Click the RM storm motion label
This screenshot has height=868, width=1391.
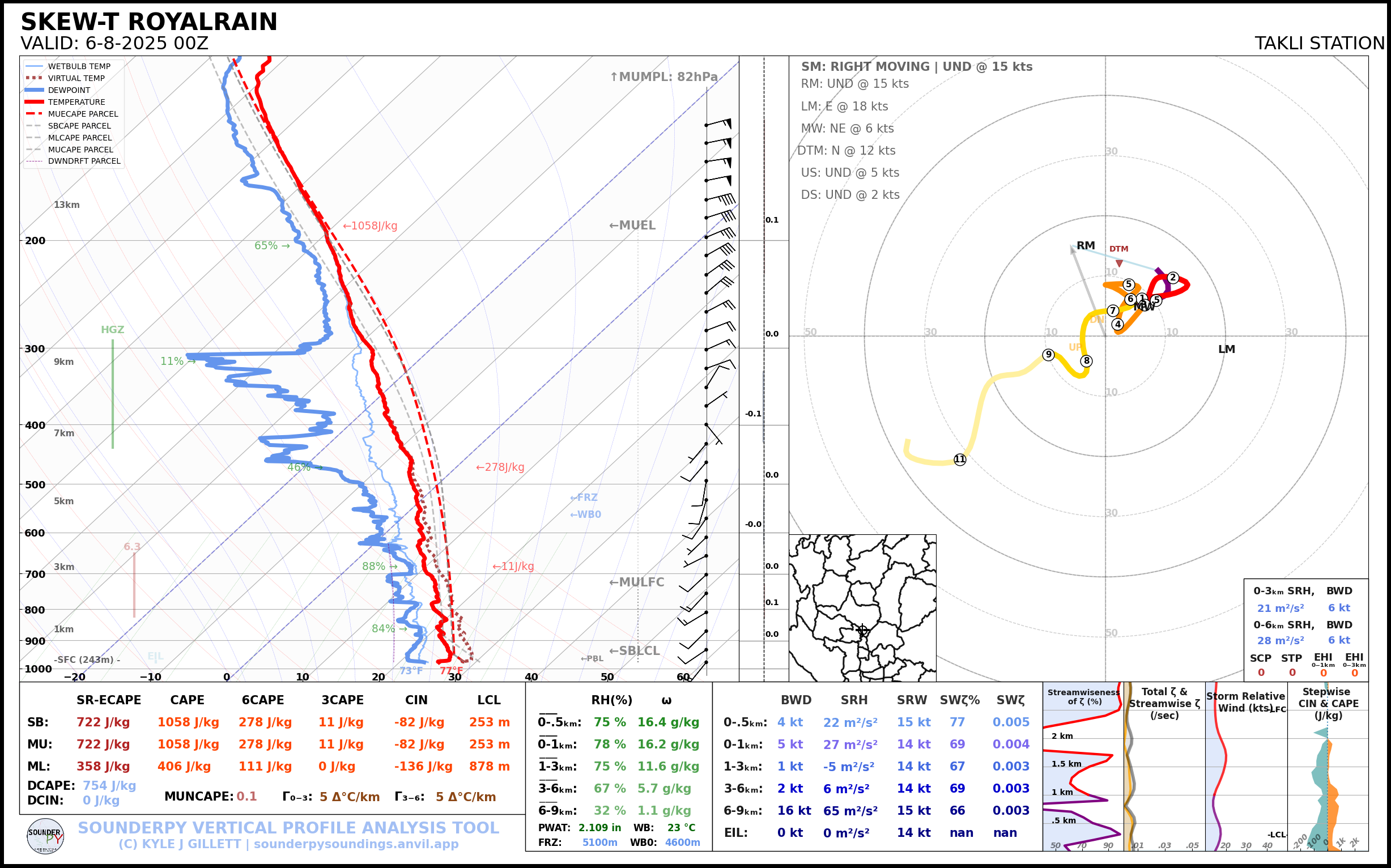pyautogui.click(x=1085, y=246)
